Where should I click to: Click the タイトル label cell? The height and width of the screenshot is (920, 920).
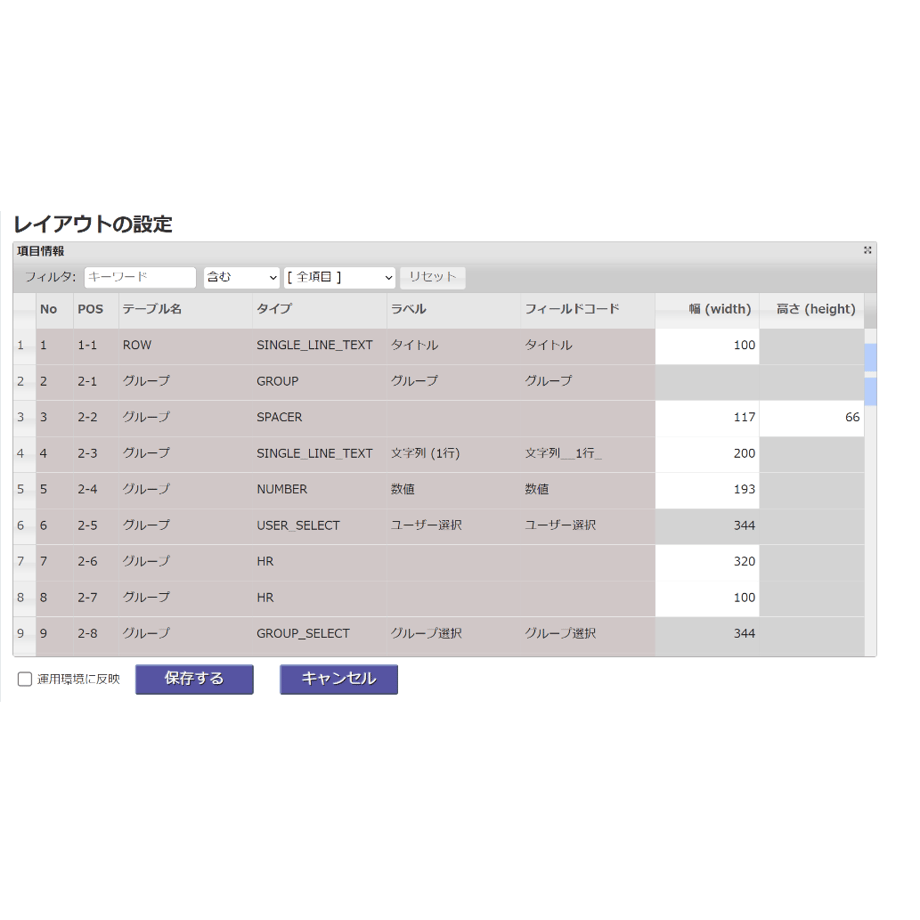(x=454, y=346)
